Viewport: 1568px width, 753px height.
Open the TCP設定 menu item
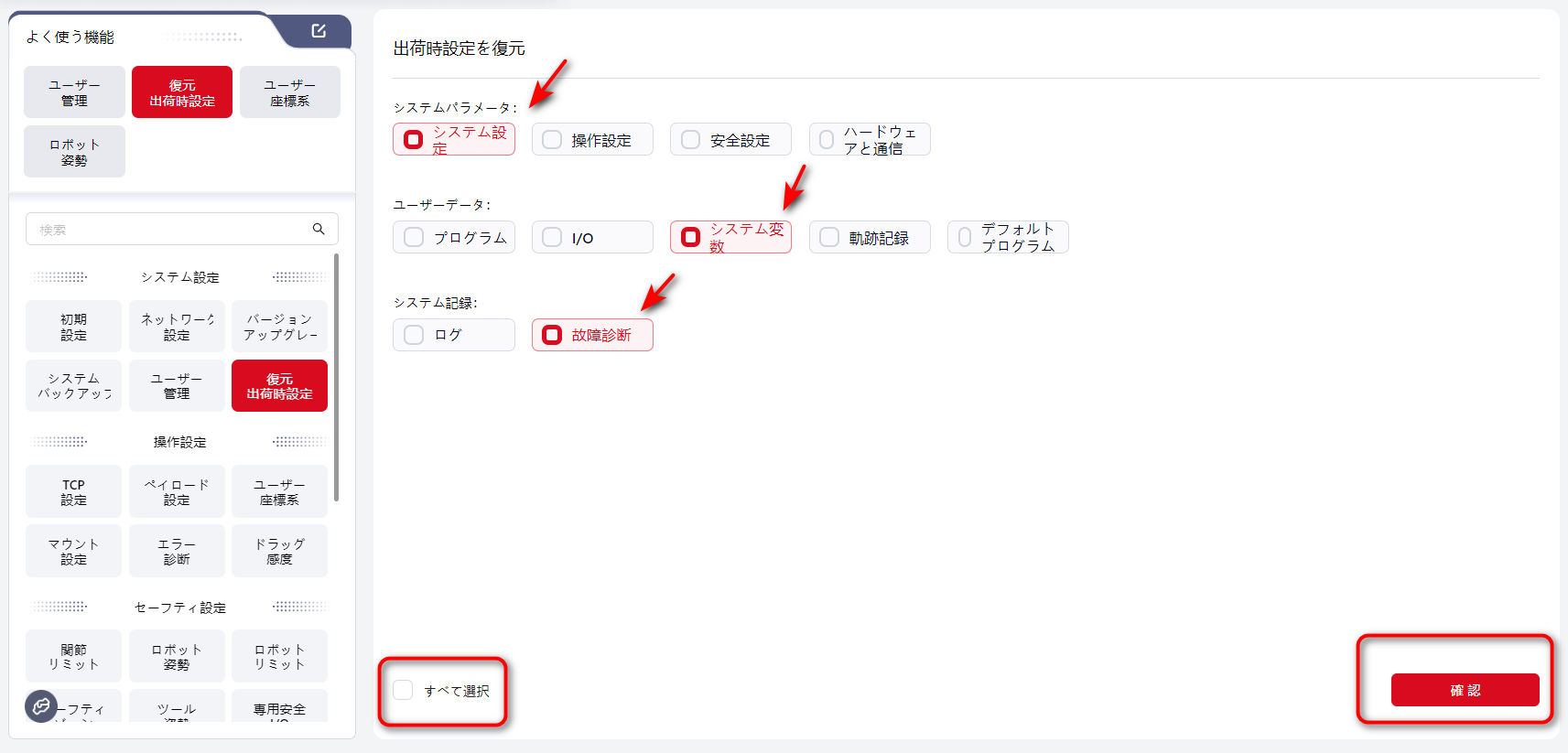coord(73,491)
